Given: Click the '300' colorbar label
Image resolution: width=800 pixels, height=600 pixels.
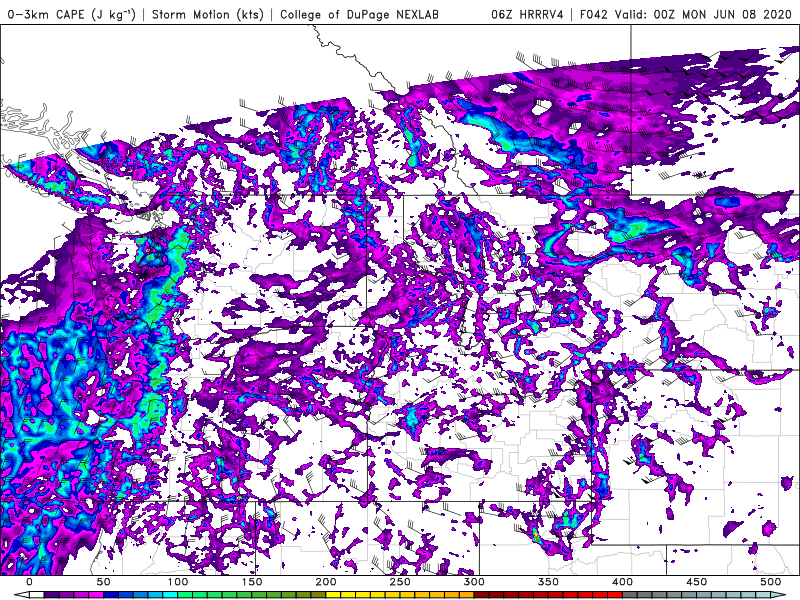Looking at the screenshot, I should [x=474, y=582].
